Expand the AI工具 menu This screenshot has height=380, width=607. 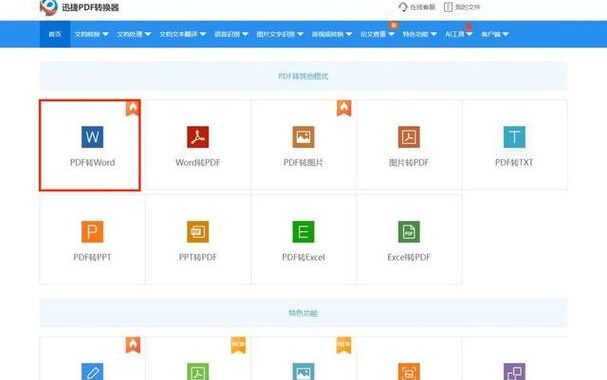[459, 34]
